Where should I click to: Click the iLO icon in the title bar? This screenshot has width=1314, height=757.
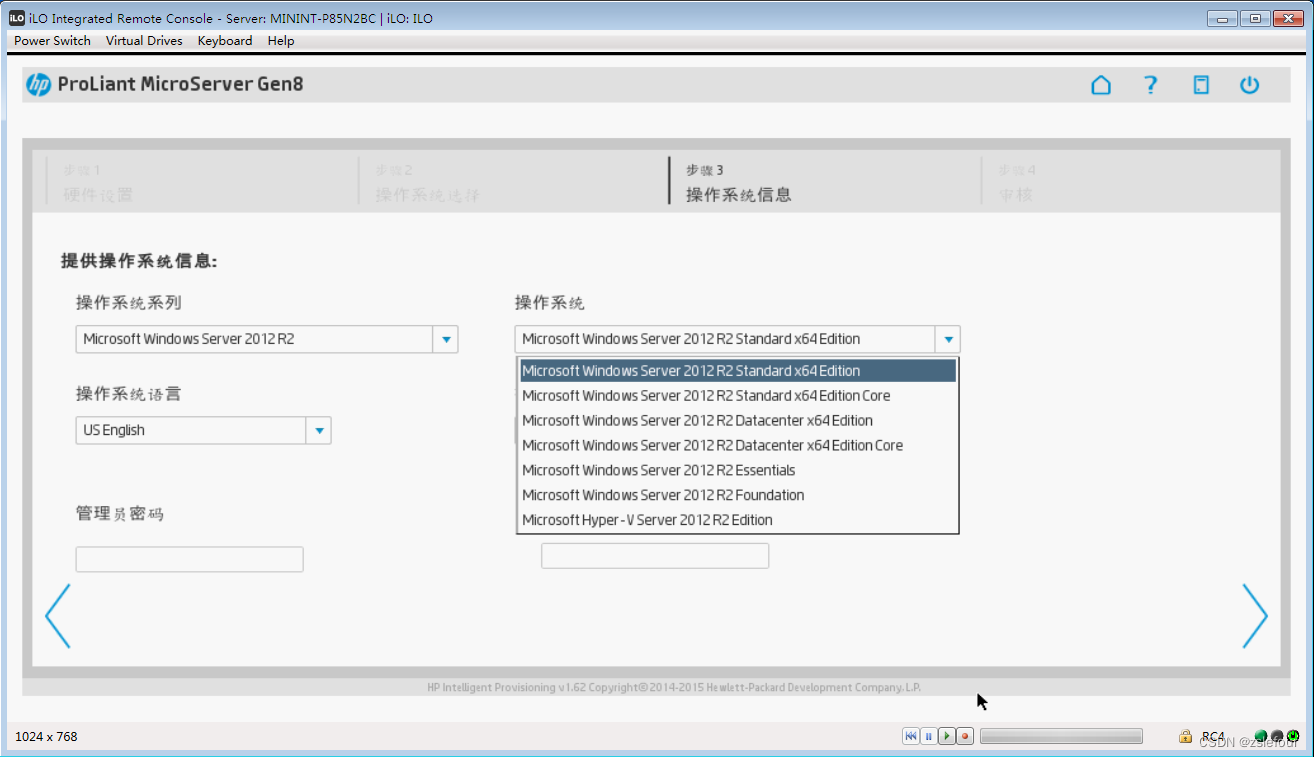point(17,18)
